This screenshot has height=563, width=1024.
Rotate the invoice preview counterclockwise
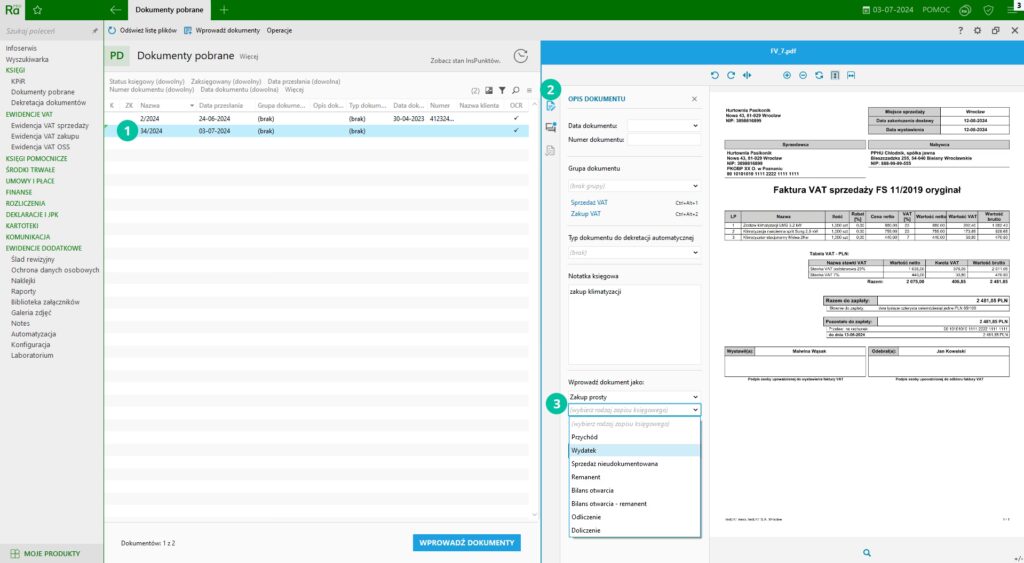point(715,75)
